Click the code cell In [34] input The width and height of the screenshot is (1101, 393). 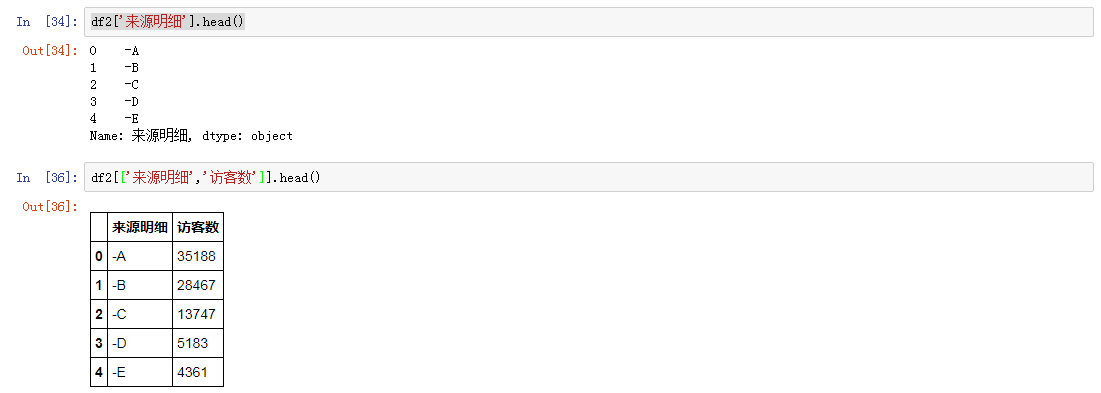(588, 22)
